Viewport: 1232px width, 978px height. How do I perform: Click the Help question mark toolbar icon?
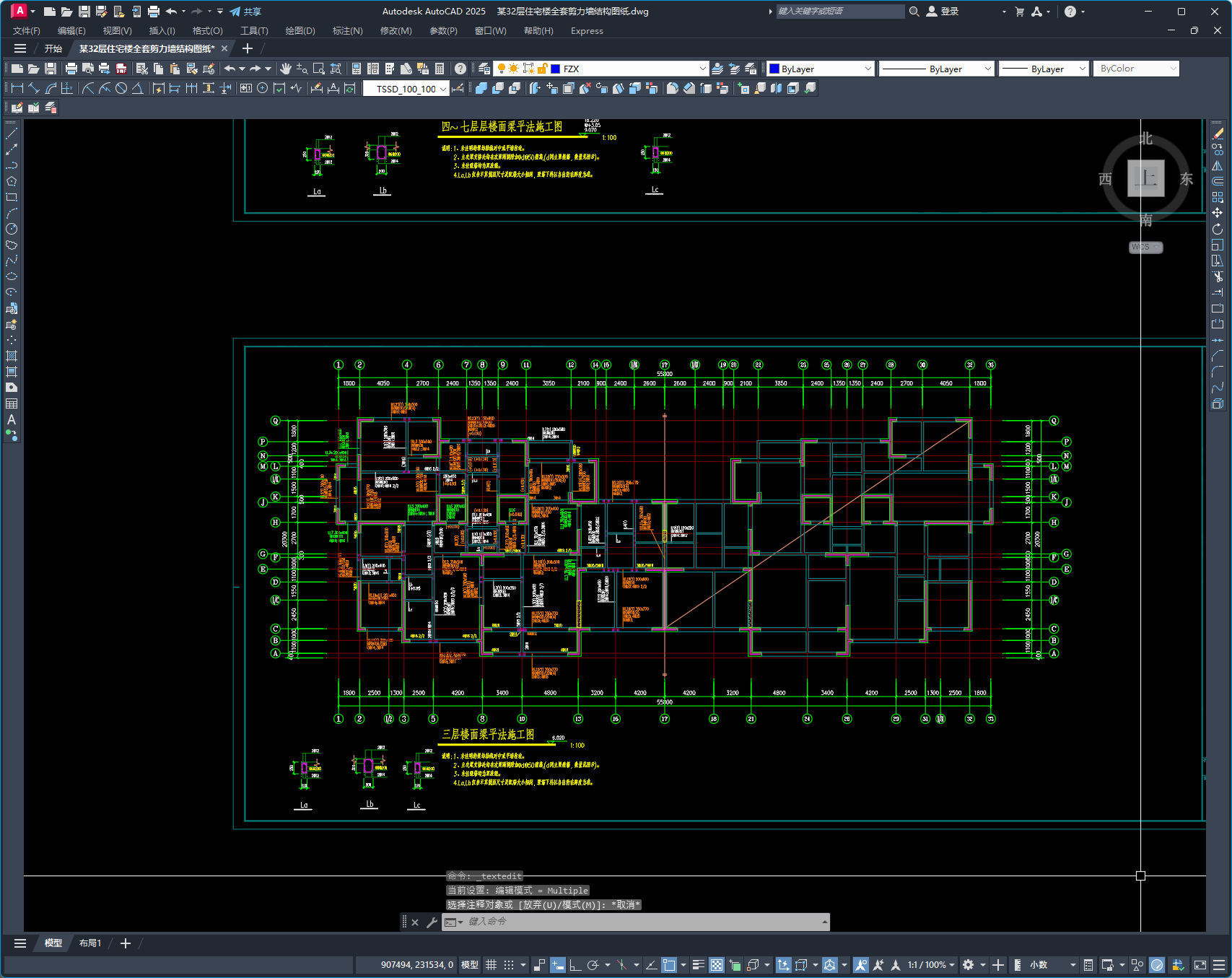(460, 69)
